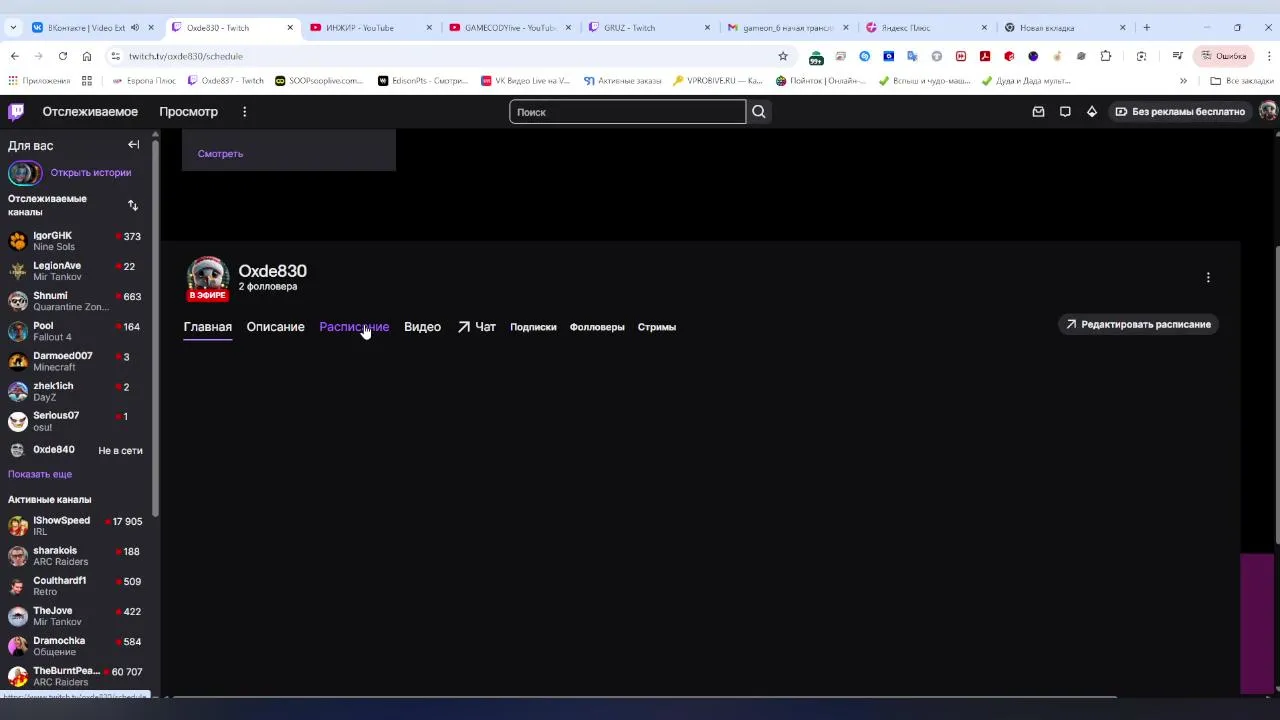The image size is (1280, 720).
Task: Open IgorGHK channel in sidebar
Action: 76,241
